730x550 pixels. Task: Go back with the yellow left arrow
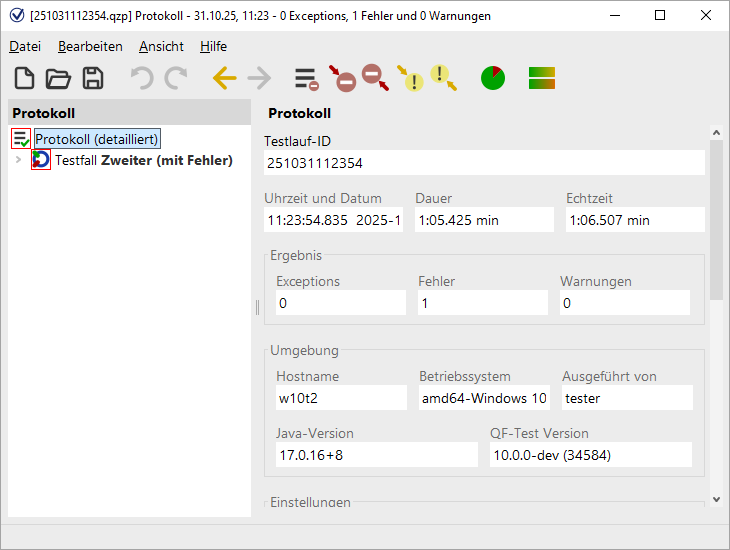[224, 79]
